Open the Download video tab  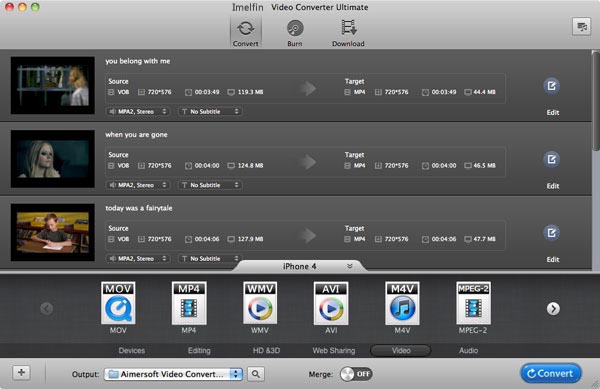pos(348,33)
